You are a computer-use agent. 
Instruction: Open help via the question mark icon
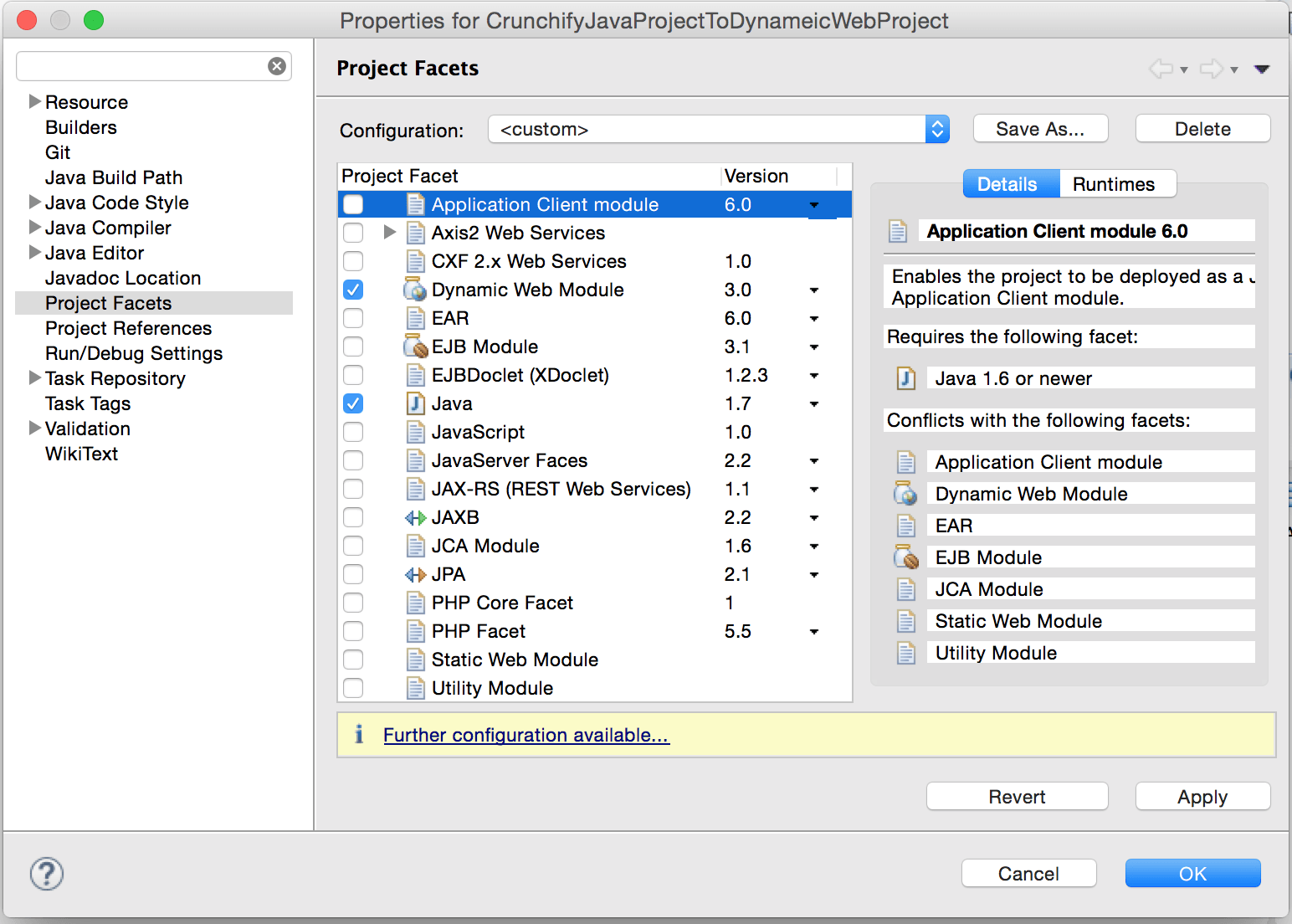pos(46,874)
